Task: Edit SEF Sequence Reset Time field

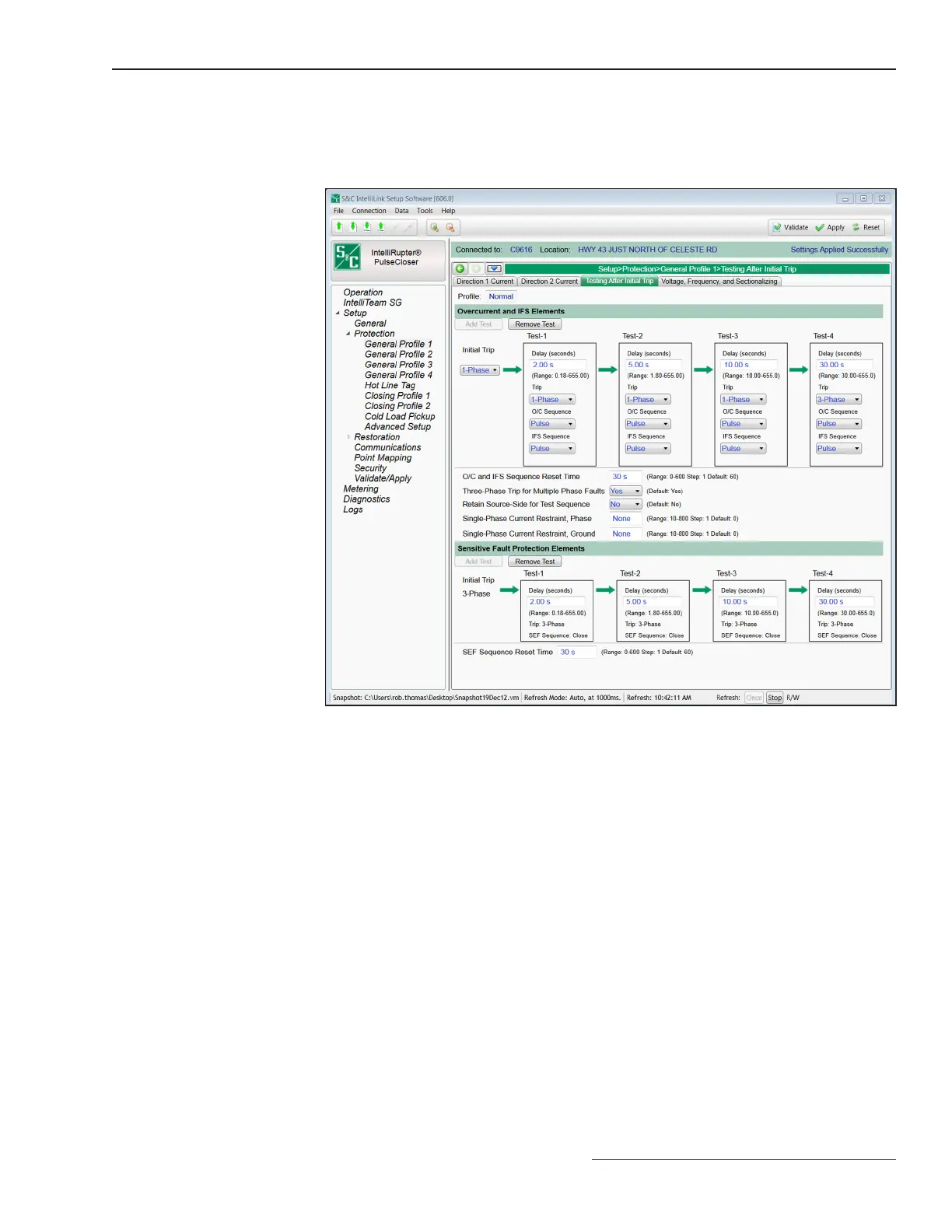Action: pyautogui.click(x=576, y=653)
